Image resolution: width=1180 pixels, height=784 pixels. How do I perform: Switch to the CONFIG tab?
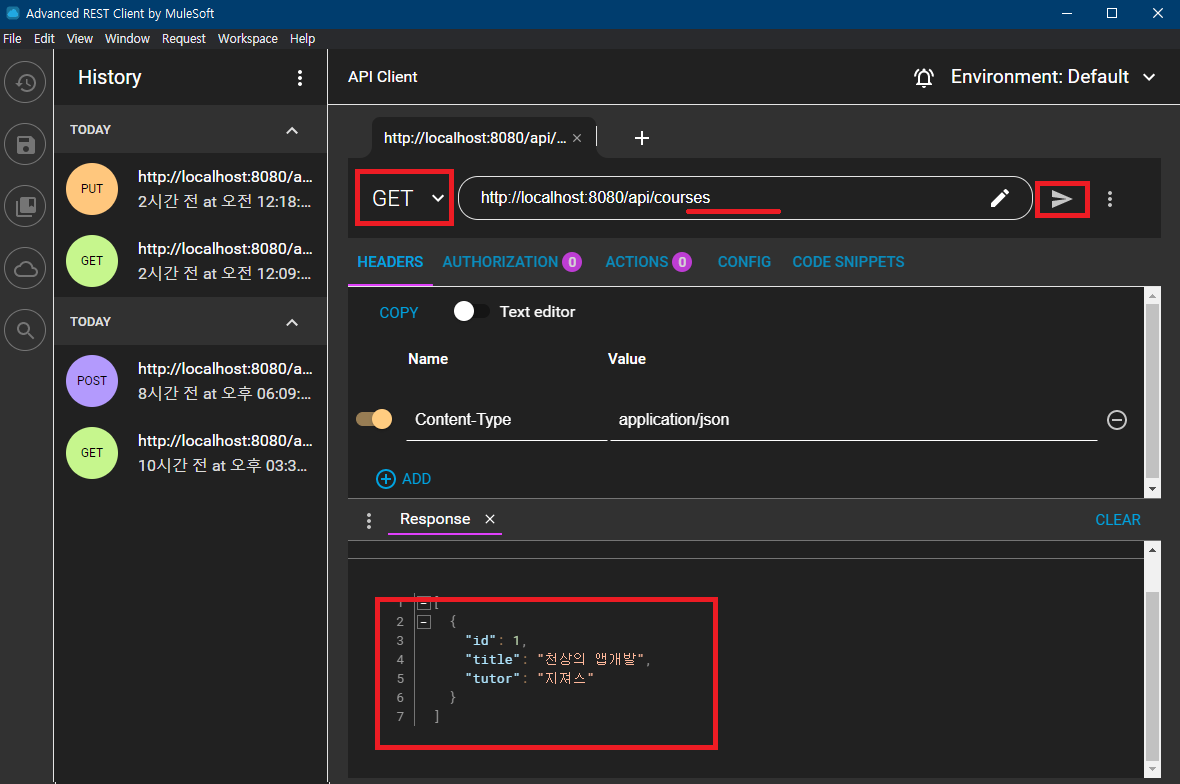(744, 262)
